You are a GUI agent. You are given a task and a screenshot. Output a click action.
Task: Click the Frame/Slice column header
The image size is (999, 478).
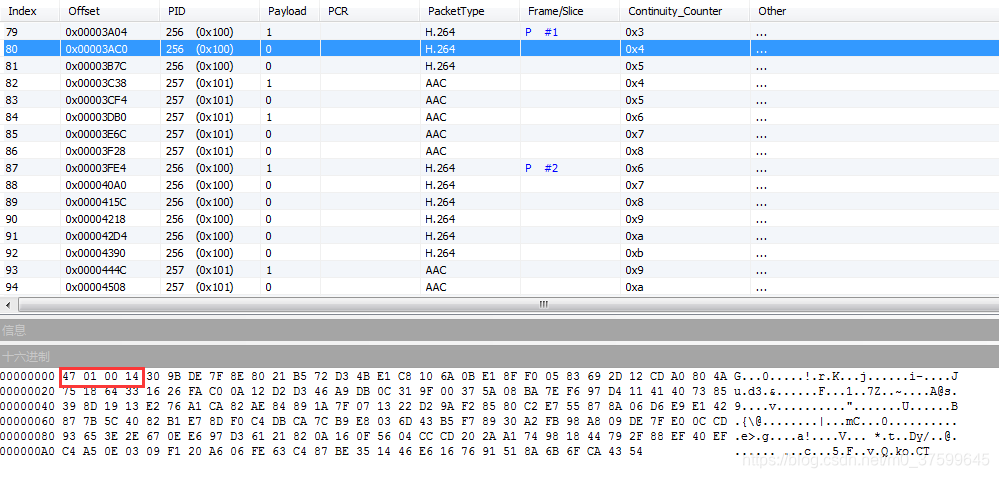click(x=570, y=11)
